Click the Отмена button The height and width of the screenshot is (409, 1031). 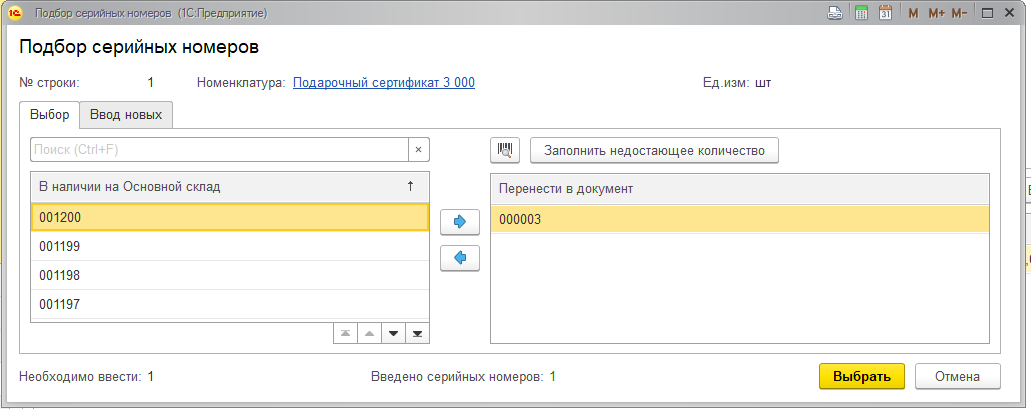point(957,377)
